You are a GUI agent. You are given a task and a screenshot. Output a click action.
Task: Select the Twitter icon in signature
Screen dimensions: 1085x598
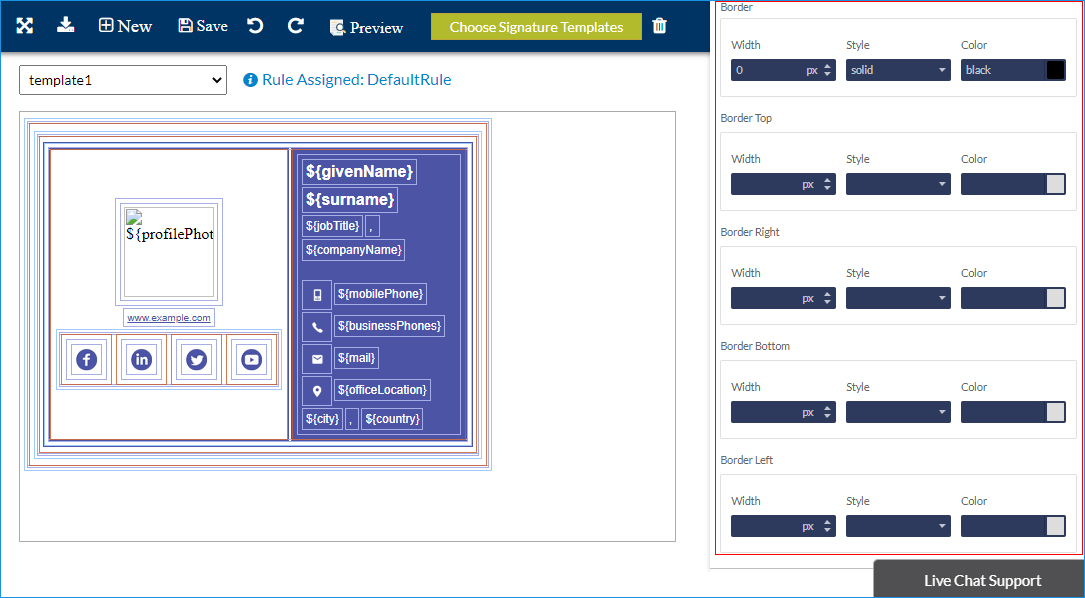click(196, 360)
